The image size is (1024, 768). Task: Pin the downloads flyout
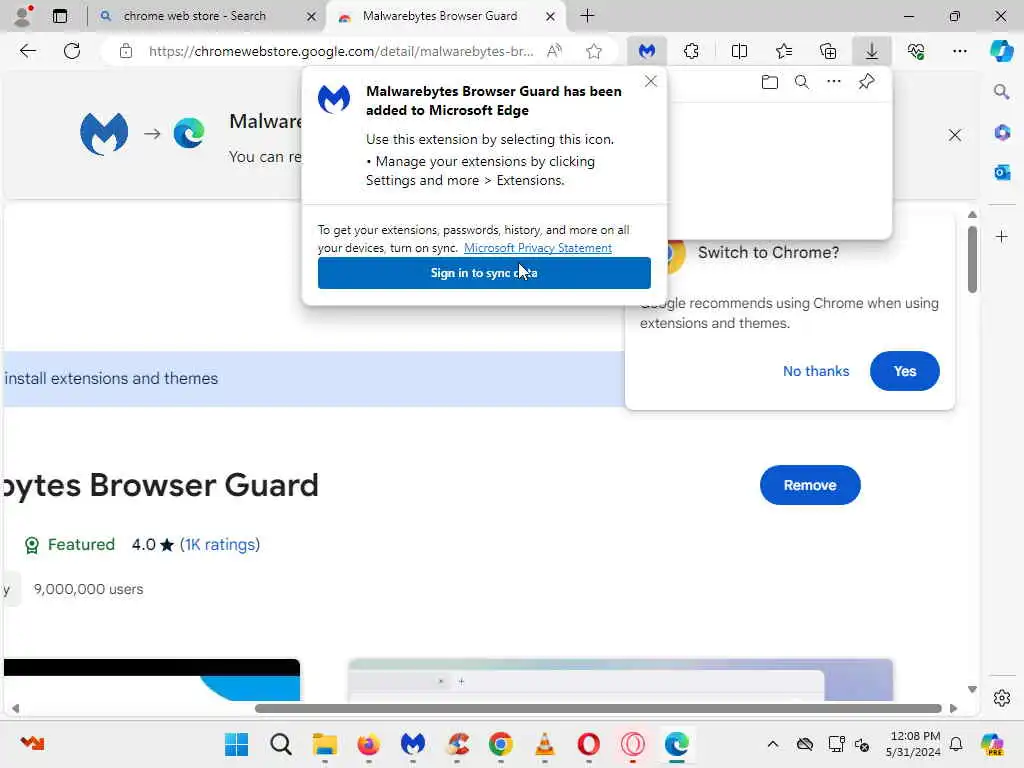pos(866,82)
